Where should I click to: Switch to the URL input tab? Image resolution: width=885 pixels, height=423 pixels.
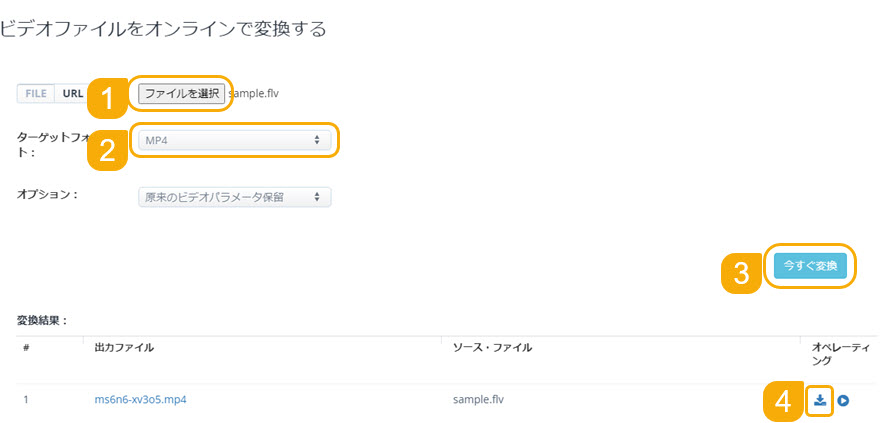coord(72,94)
